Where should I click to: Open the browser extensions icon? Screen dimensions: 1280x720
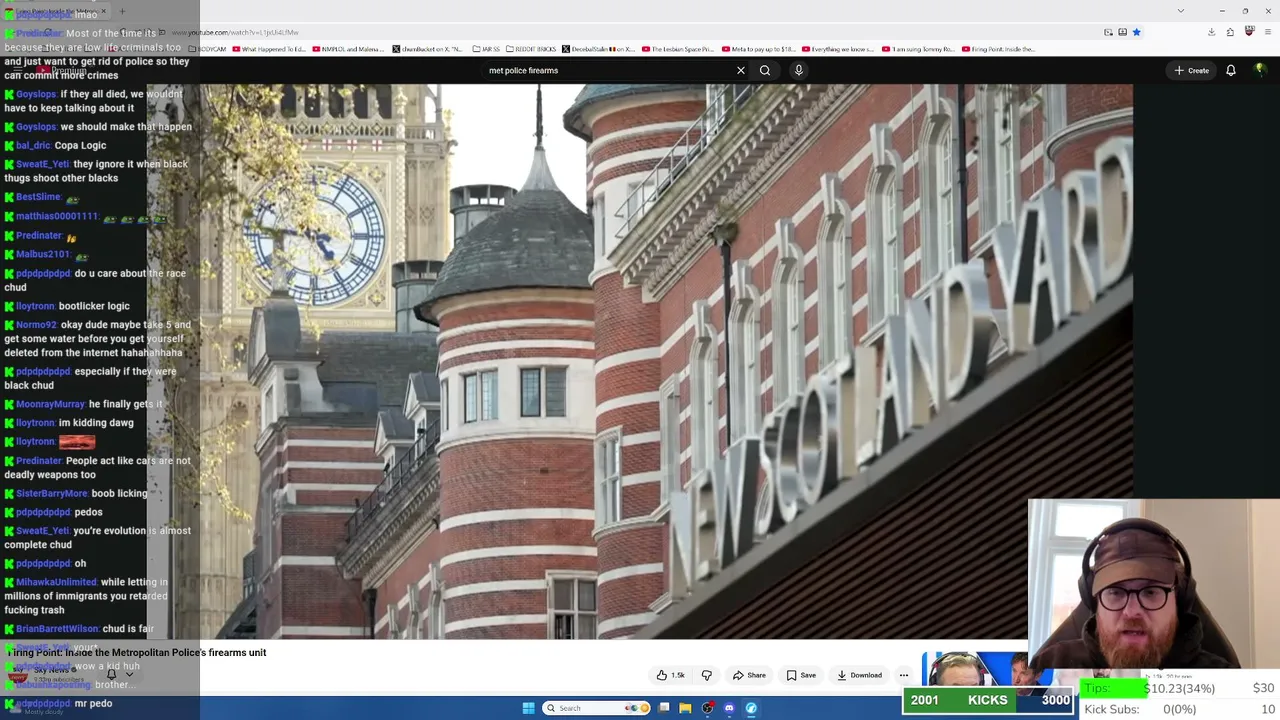pyautogui.click(x=1230, y=32)
